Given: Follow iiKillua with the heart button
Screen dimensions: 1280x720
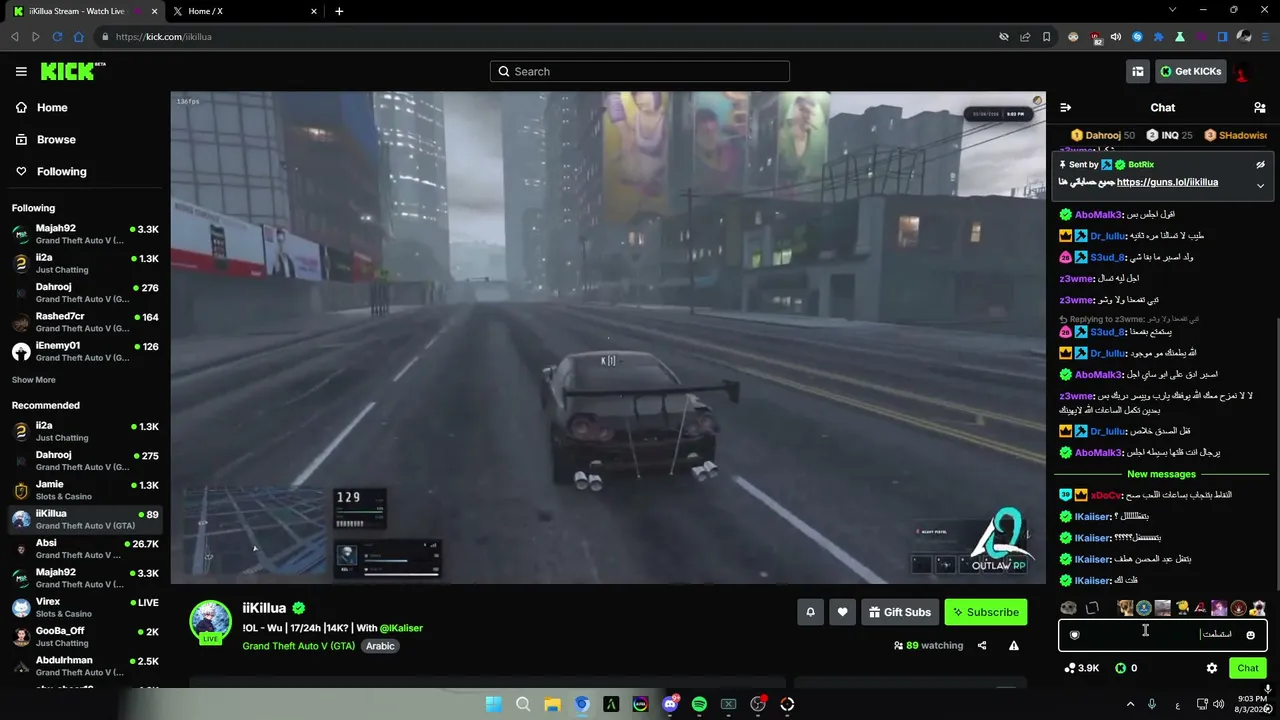Looking at the screenshot, I should [x=843, y=612].
